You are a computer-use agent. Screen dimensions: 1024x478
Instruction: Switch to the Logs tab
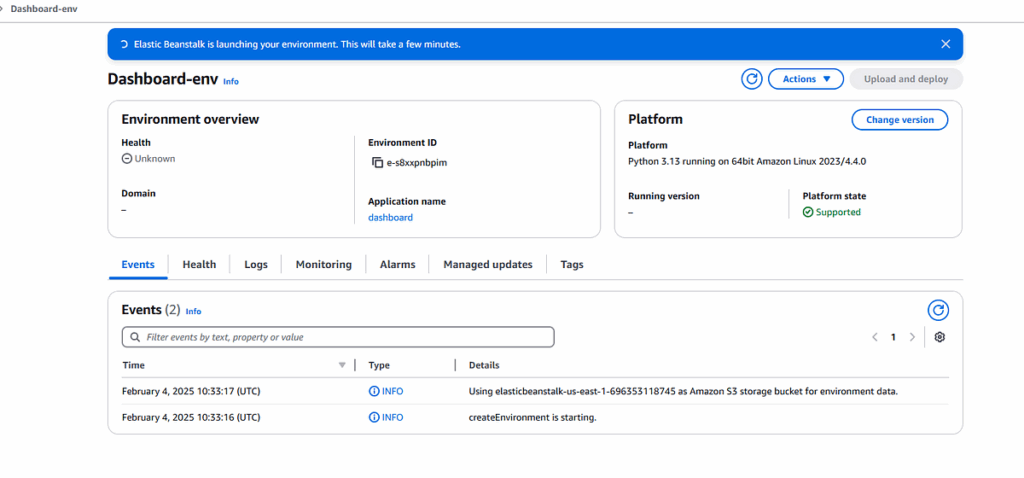(x=256, y=265)
